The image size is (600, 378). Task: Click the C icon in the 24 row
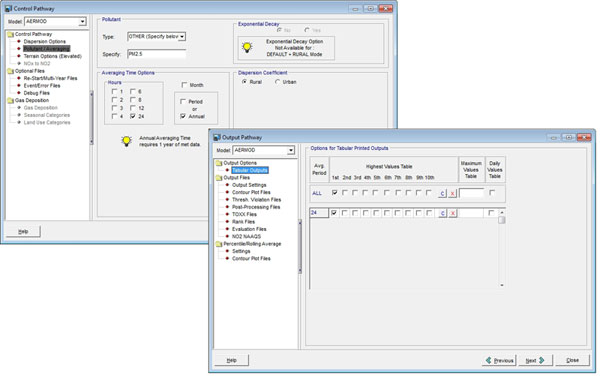(442, 213)
